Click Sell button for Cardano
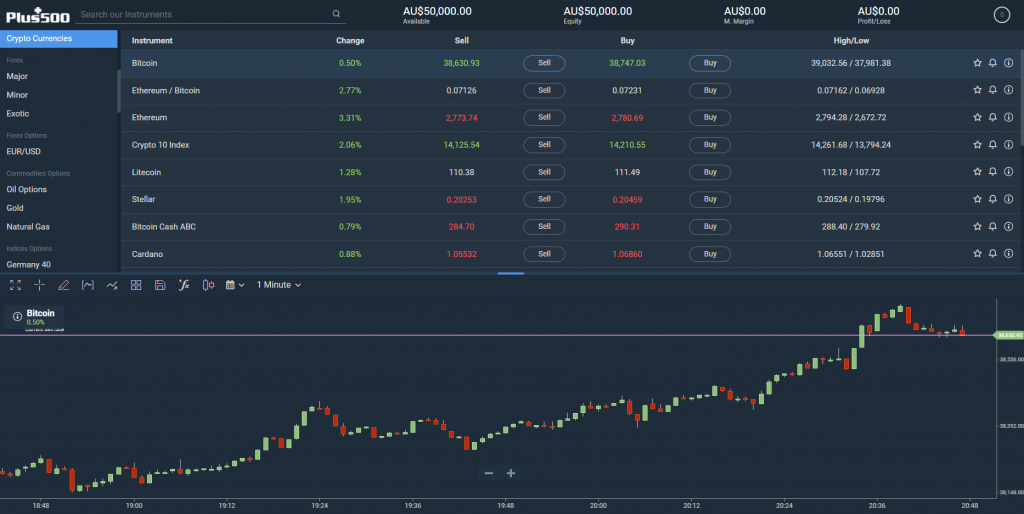The image size is (1024, 514). coord(544,254)
